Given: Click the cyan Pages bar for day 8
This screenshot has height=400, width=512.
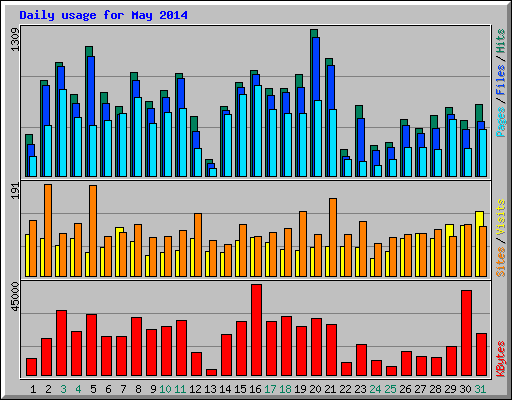Looking at the screenshot, I should (138, 137).
